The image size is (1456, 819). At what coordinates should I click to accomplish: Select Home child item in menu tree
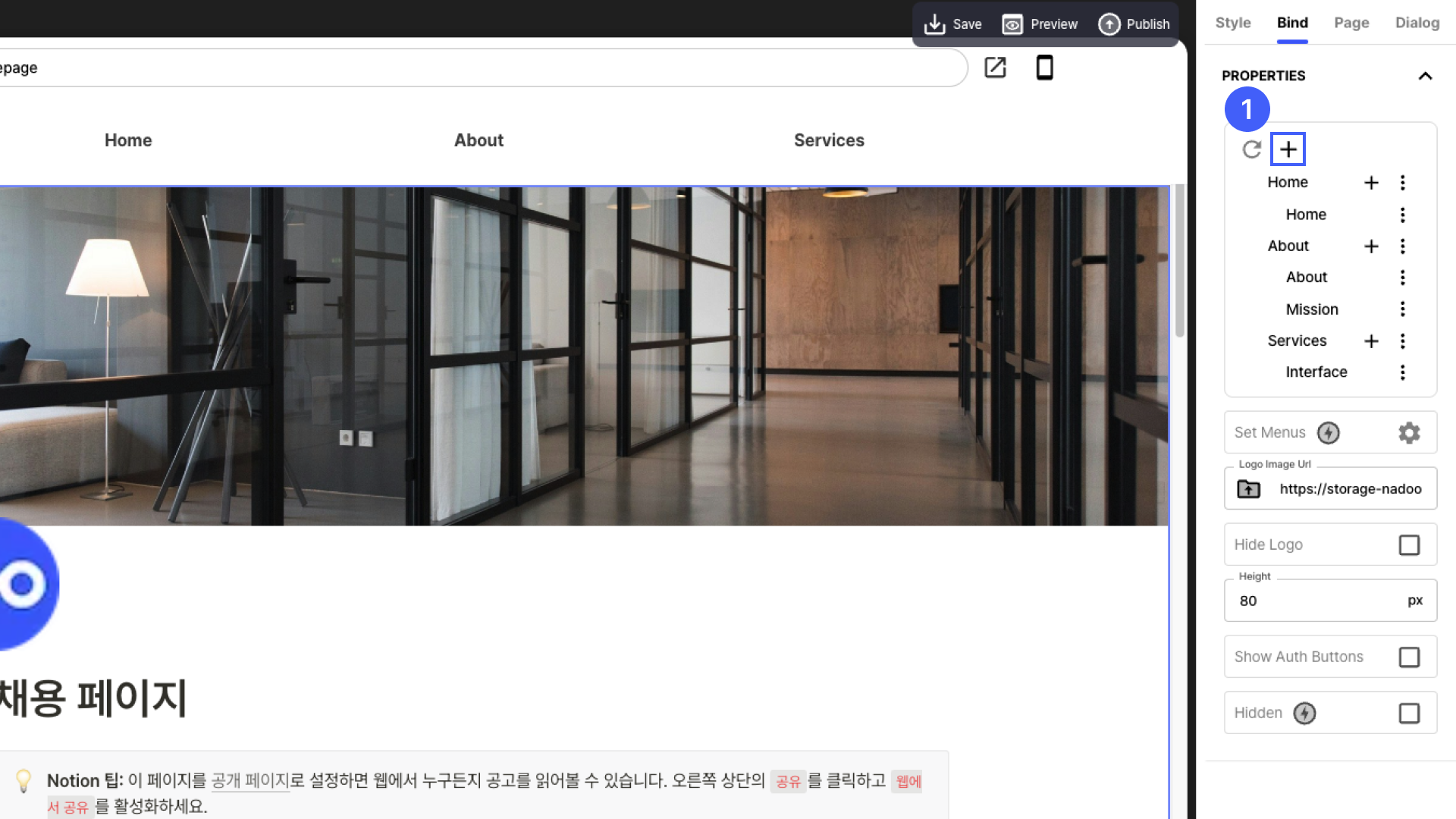coord(1306,215)
